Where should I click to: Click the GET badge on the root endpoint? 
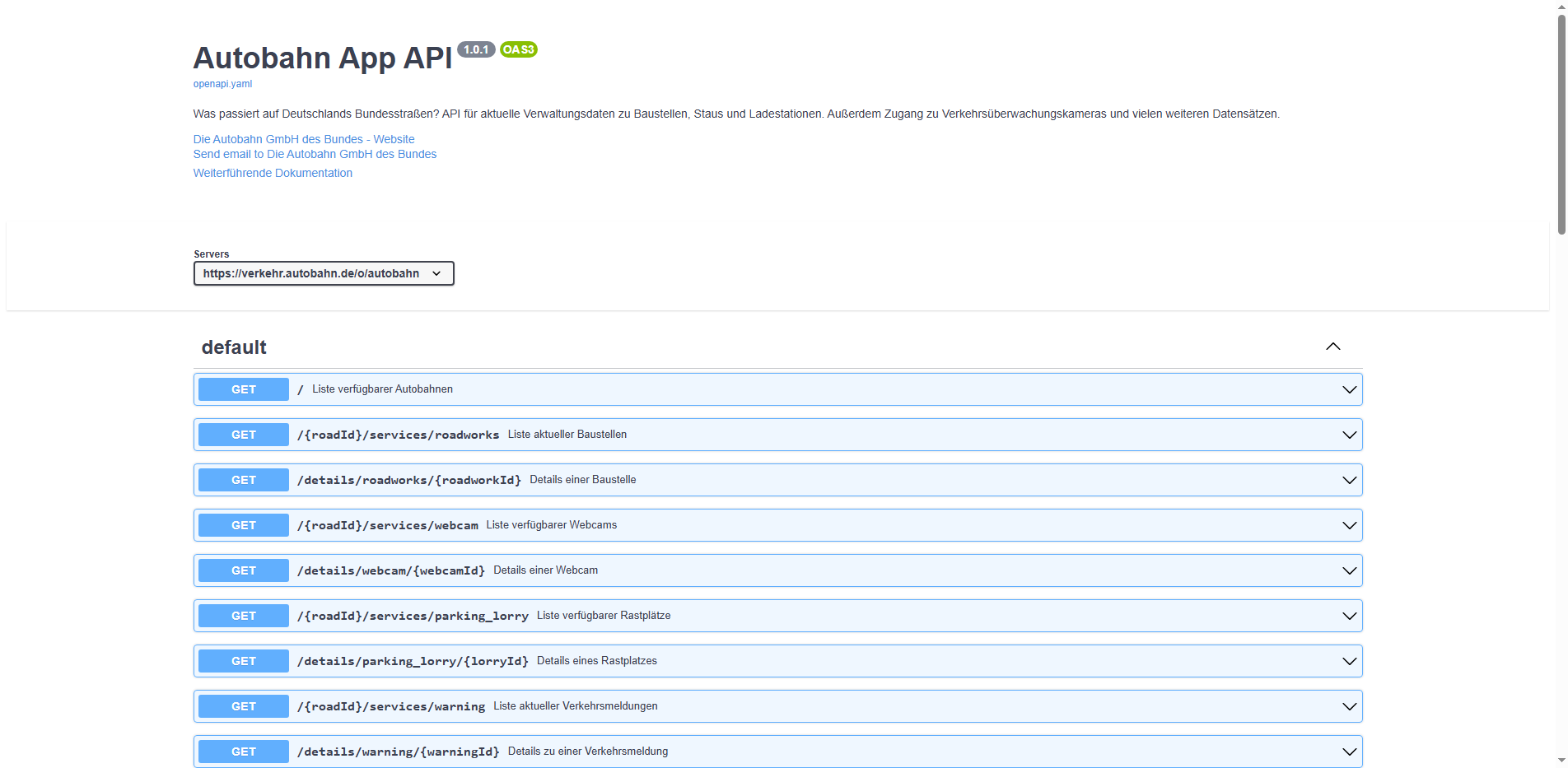tap(242, 389)
